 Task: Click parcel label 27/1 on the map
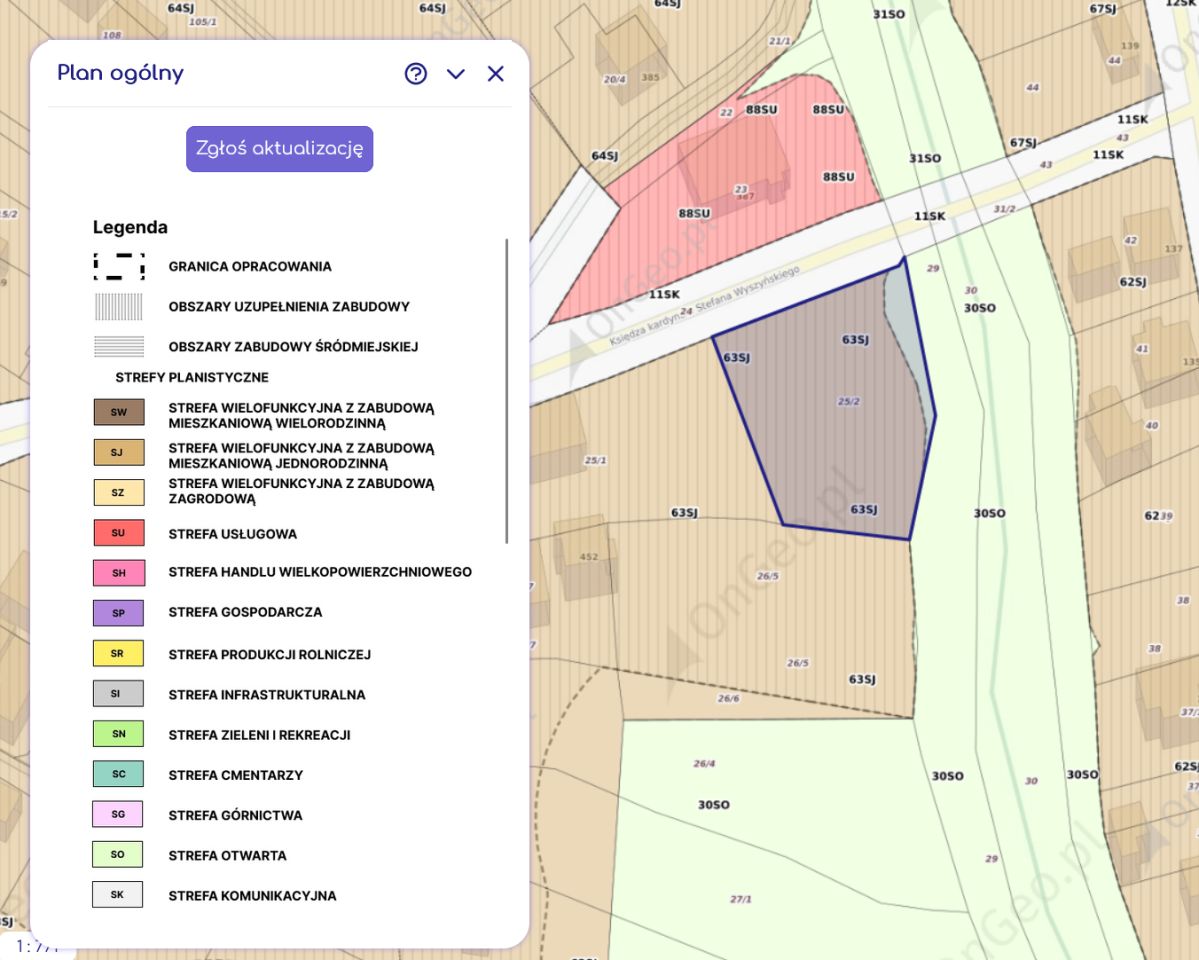click(740, 899)
